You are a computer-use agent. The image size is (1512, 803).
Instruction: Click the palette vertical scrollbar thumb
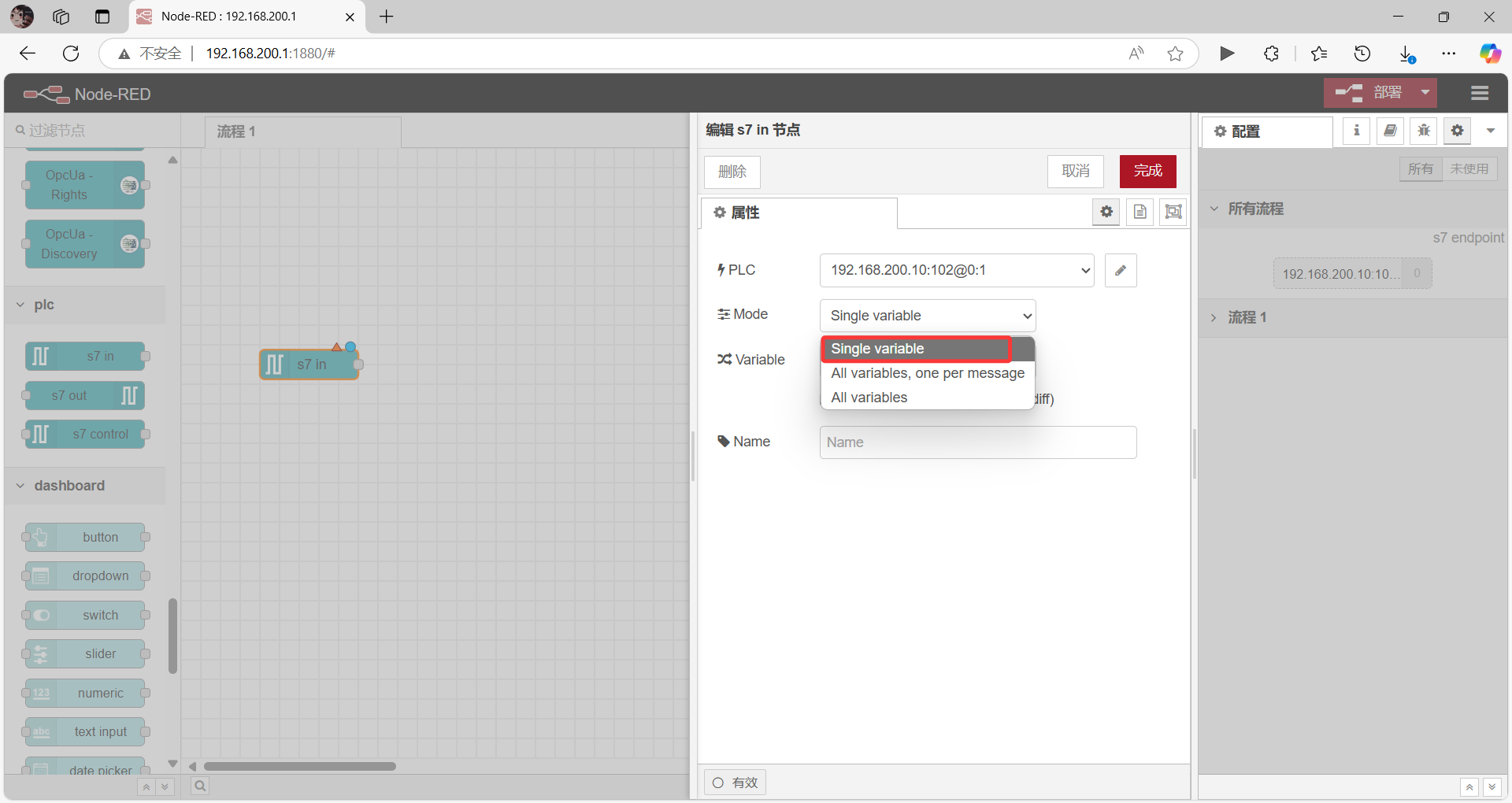click(172, 636)
